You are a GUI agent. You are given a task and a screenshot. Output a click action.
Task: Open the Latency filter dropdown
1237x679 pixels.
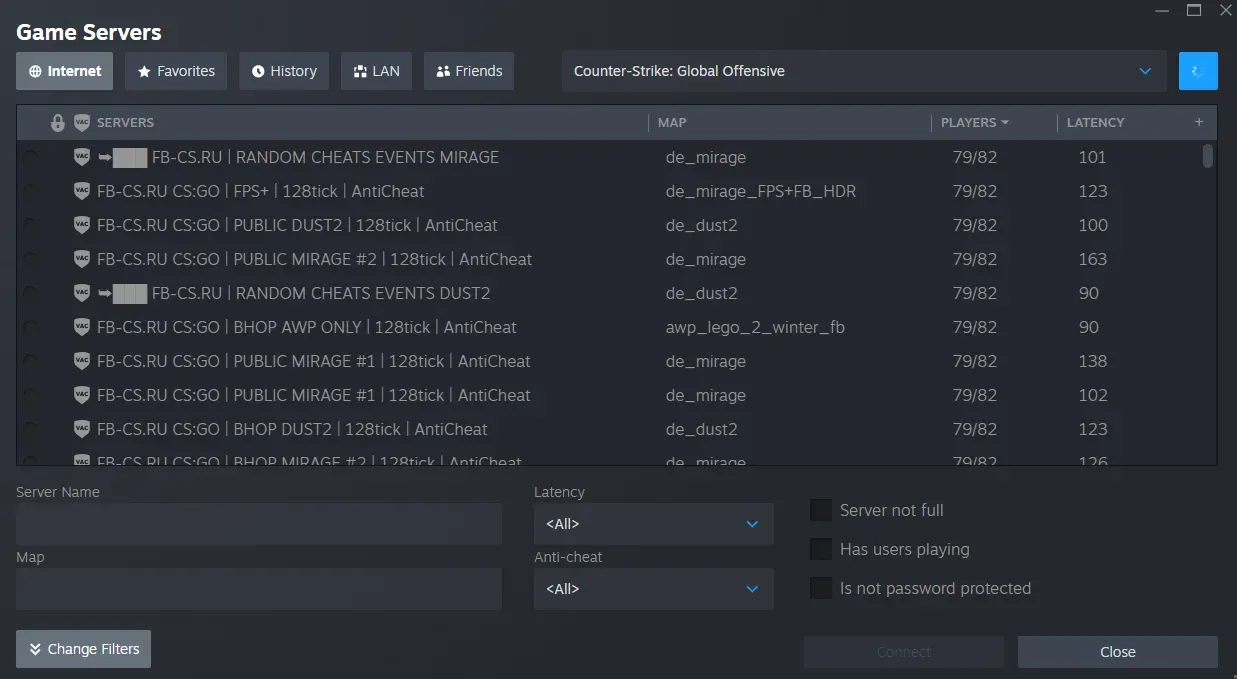(x=654, y=524)
